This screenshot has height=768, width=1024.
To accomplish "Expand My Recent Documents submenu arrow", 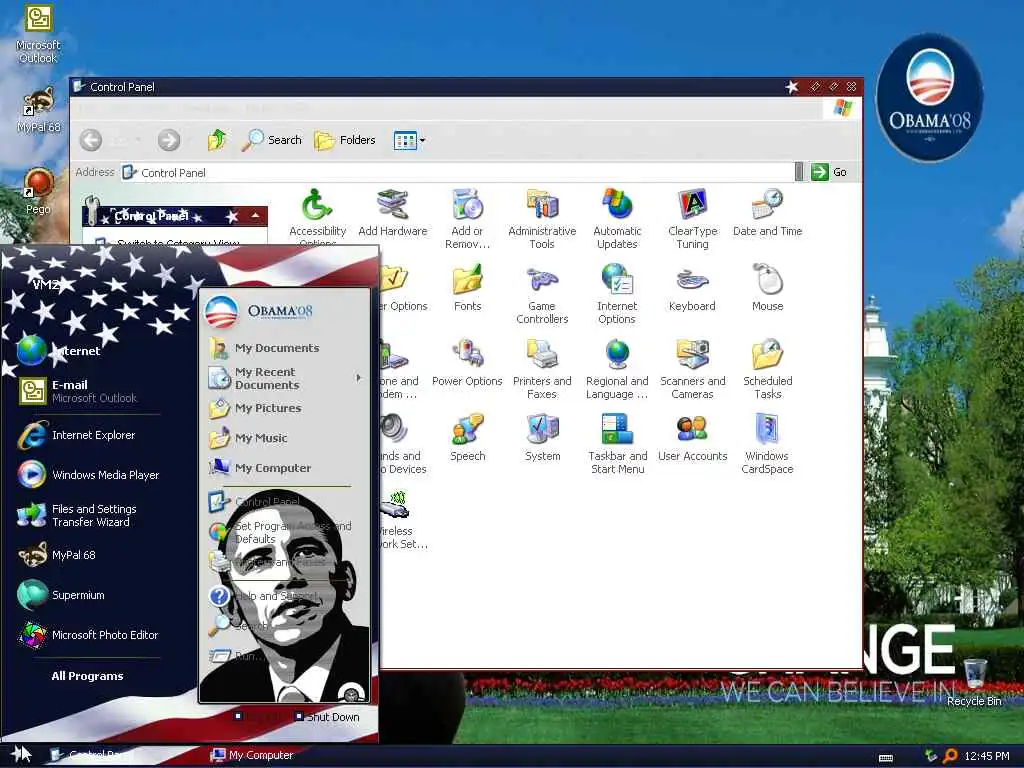I will [x=358, y=377].
